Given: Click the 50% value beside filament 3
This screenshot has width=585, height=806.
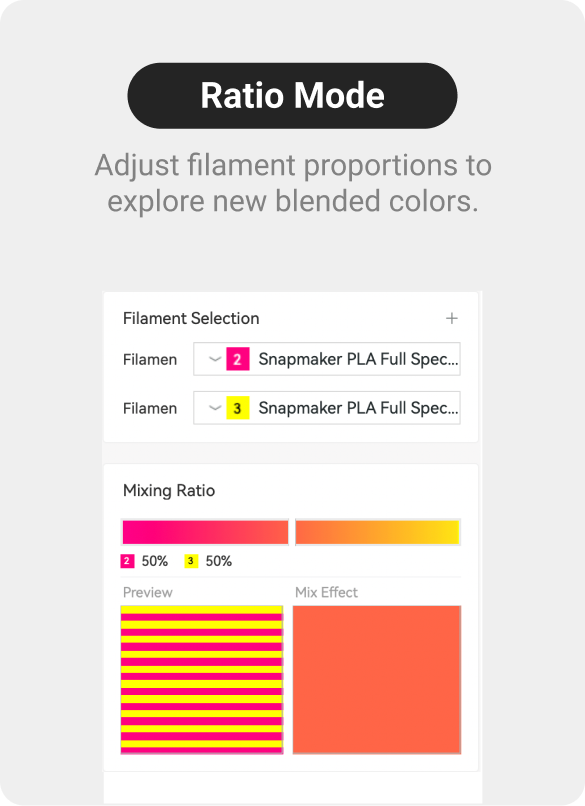Looking at the screenshot, I should click(x=218, y=561).
